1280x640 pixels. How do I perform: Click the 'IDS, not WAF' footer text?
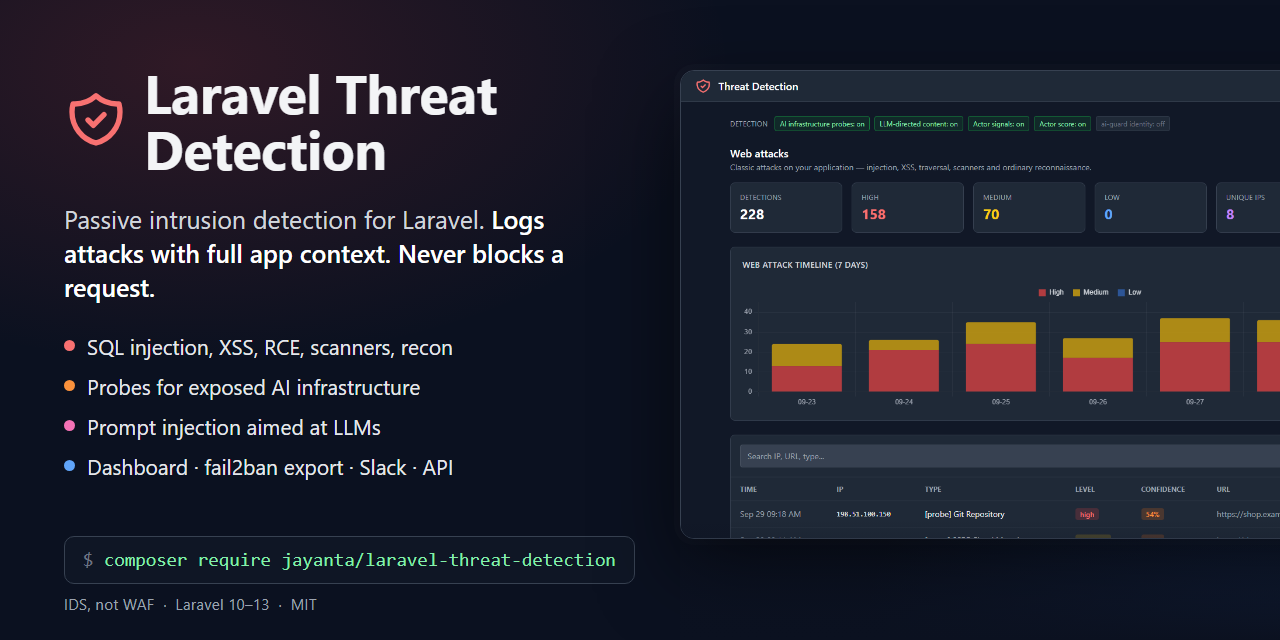[109, 605]
